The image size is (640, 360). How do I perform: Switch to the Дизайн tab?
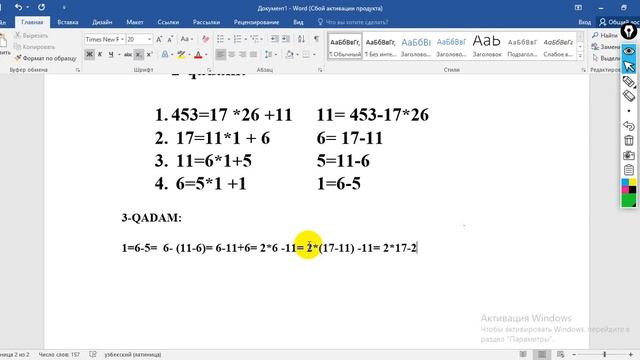[102, 22]
